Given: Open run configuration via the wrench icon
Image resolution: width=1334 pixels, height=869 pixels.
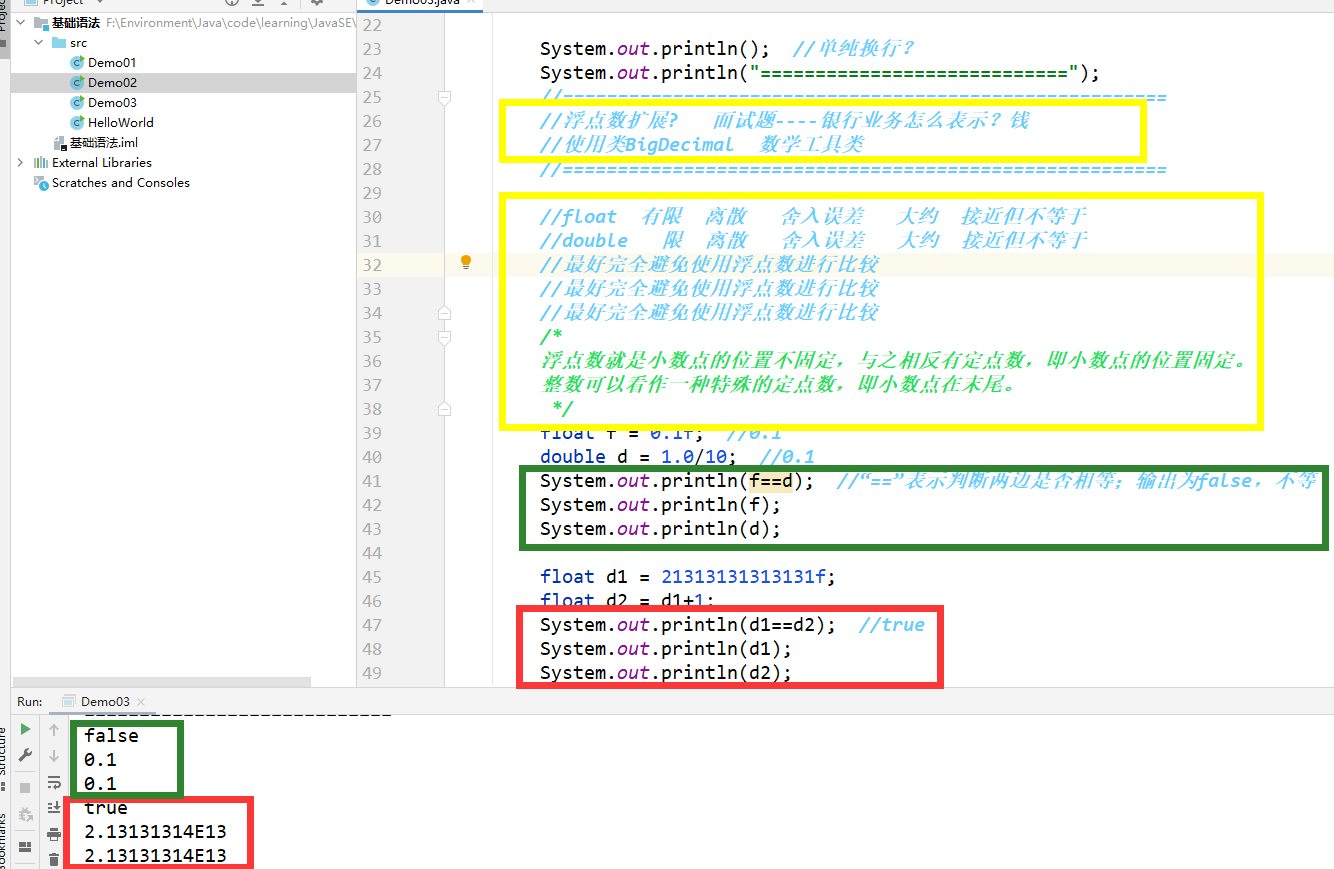Looking at the screenshot, I should (x=26, y=755).
